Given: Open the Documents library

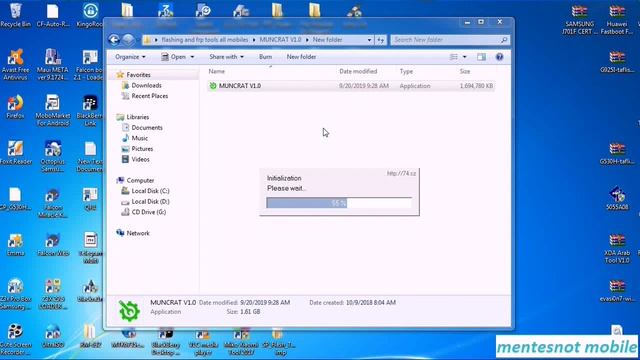Looking at the screenshot, I should point(147,127).
